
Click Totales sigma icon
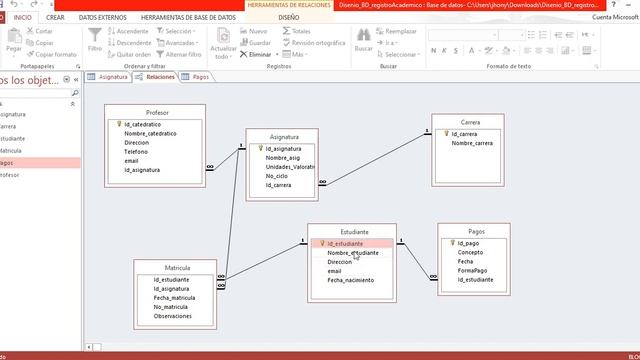tap(286, 31)
